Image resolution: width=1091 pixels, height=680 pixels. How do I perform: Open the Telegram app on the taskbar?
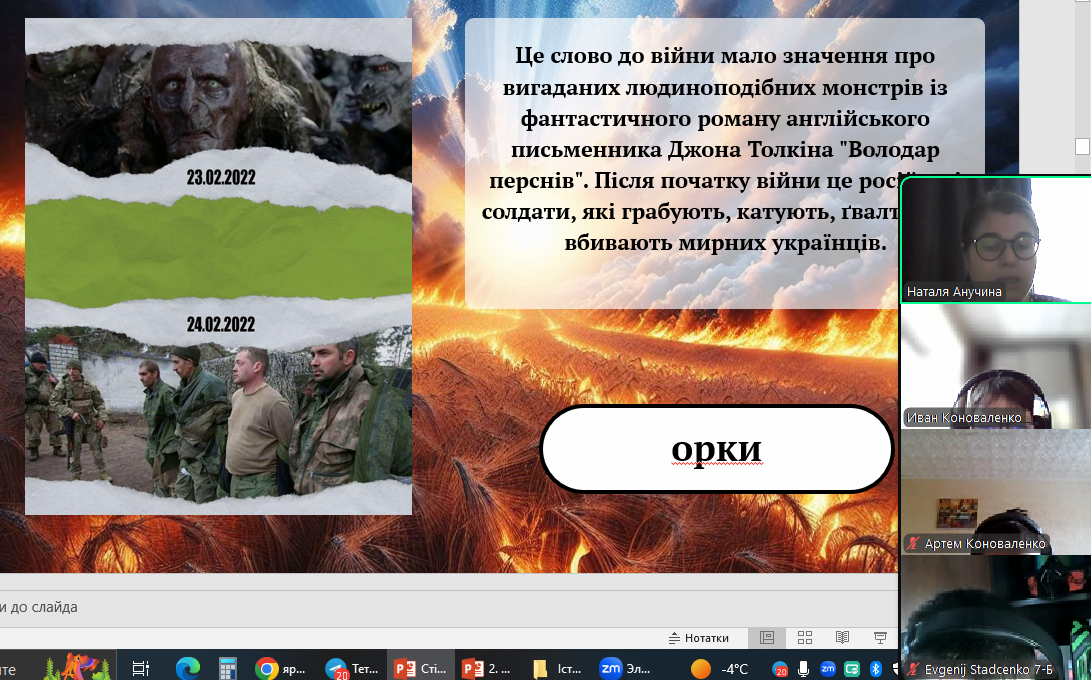351,669
